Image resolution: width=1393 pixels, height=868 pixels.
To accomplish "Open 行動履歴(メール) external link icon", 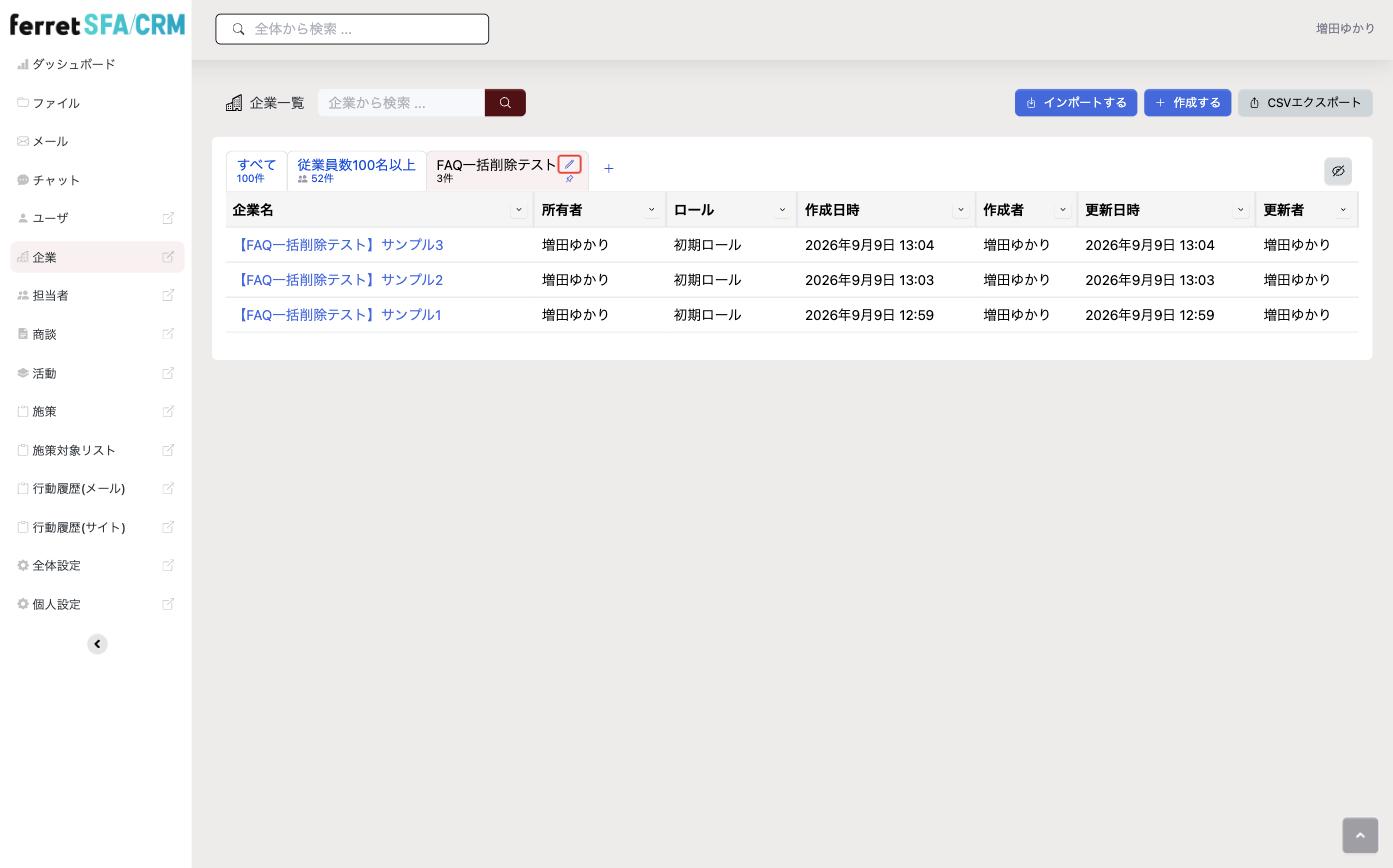I will tap(168, 488).
